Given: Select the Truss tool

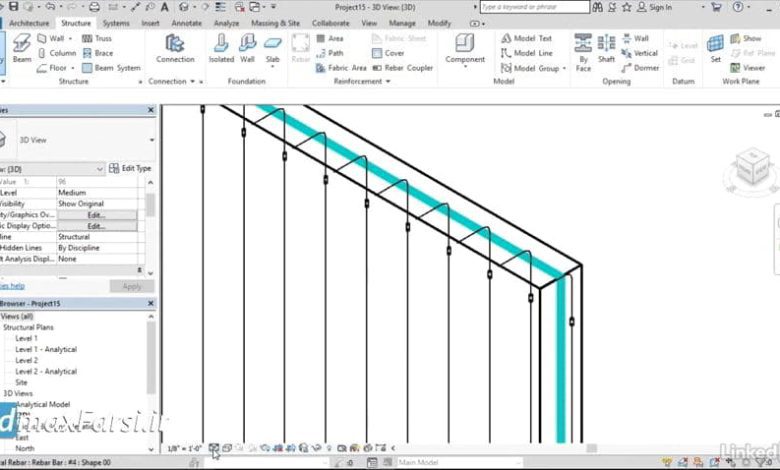Looking at the screenshot, I should tap(97, 38).
